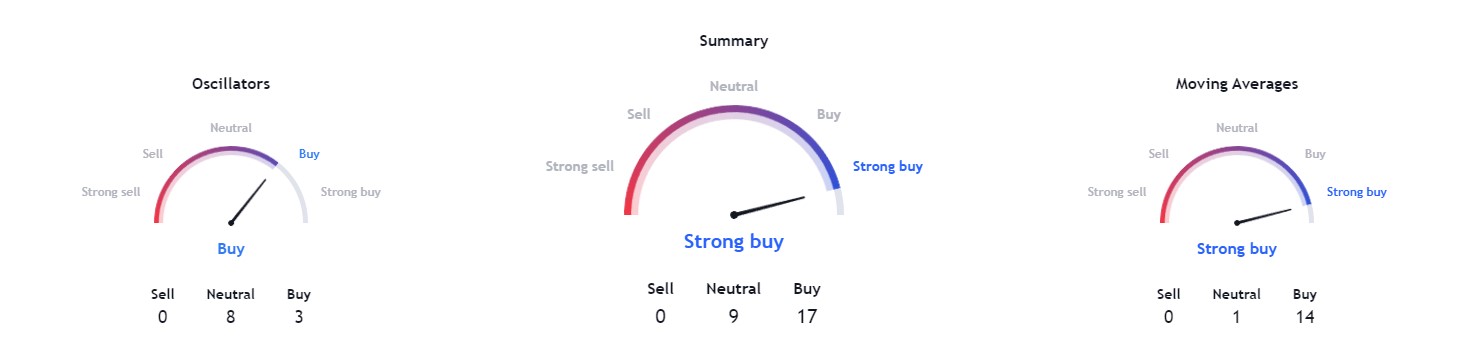Click Summary Buy count of 17

coord(807,317)
